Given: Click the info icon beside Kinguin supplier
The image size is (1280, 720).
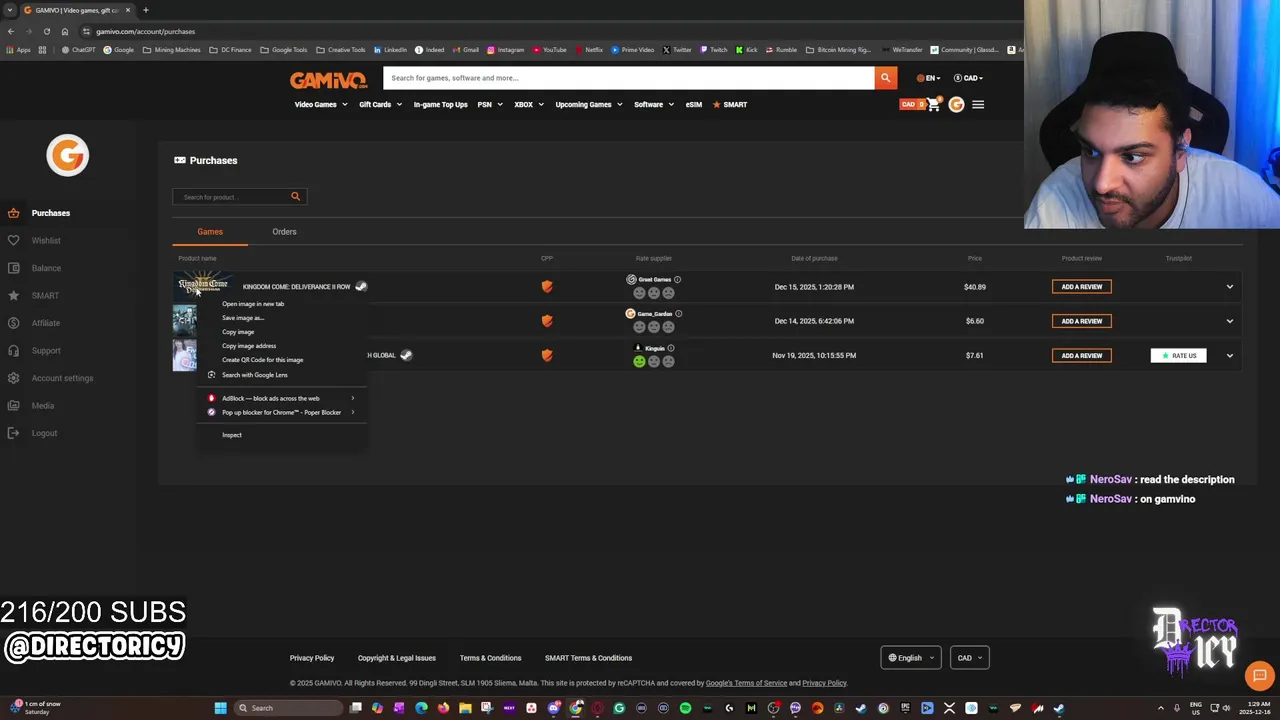Looking at the screenshot, I should click(x=670, y=348).
